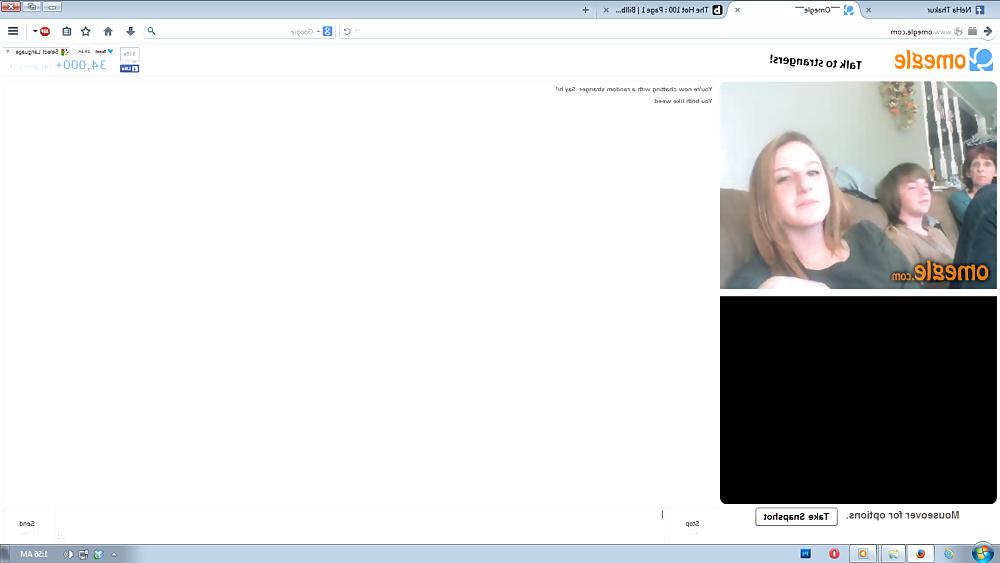Open the downloads arrow icon
This screenshot has height=563, width=1000.
point(130,31)
